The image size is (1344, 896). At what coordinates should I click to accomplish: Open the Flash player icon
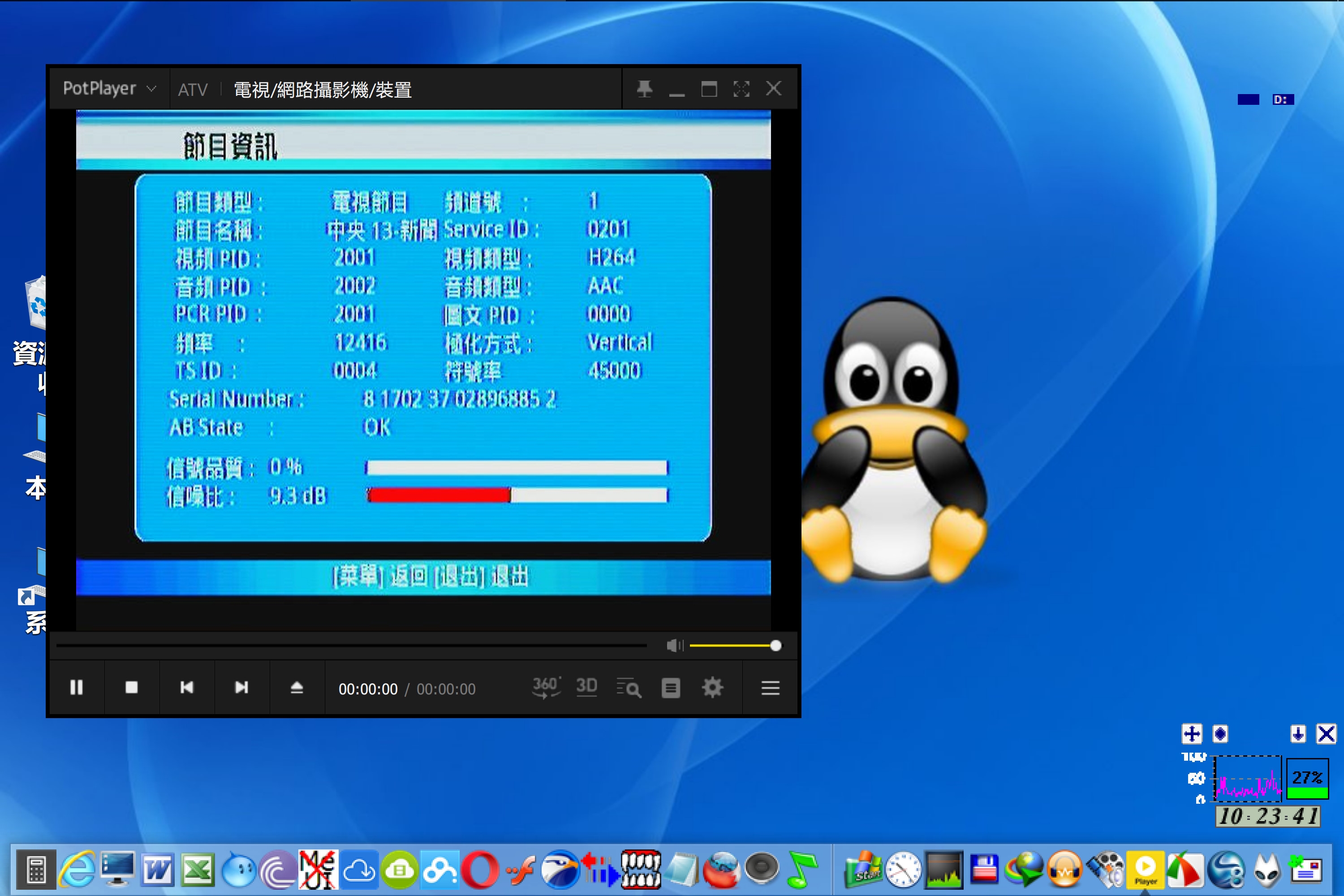click(520, 870)
